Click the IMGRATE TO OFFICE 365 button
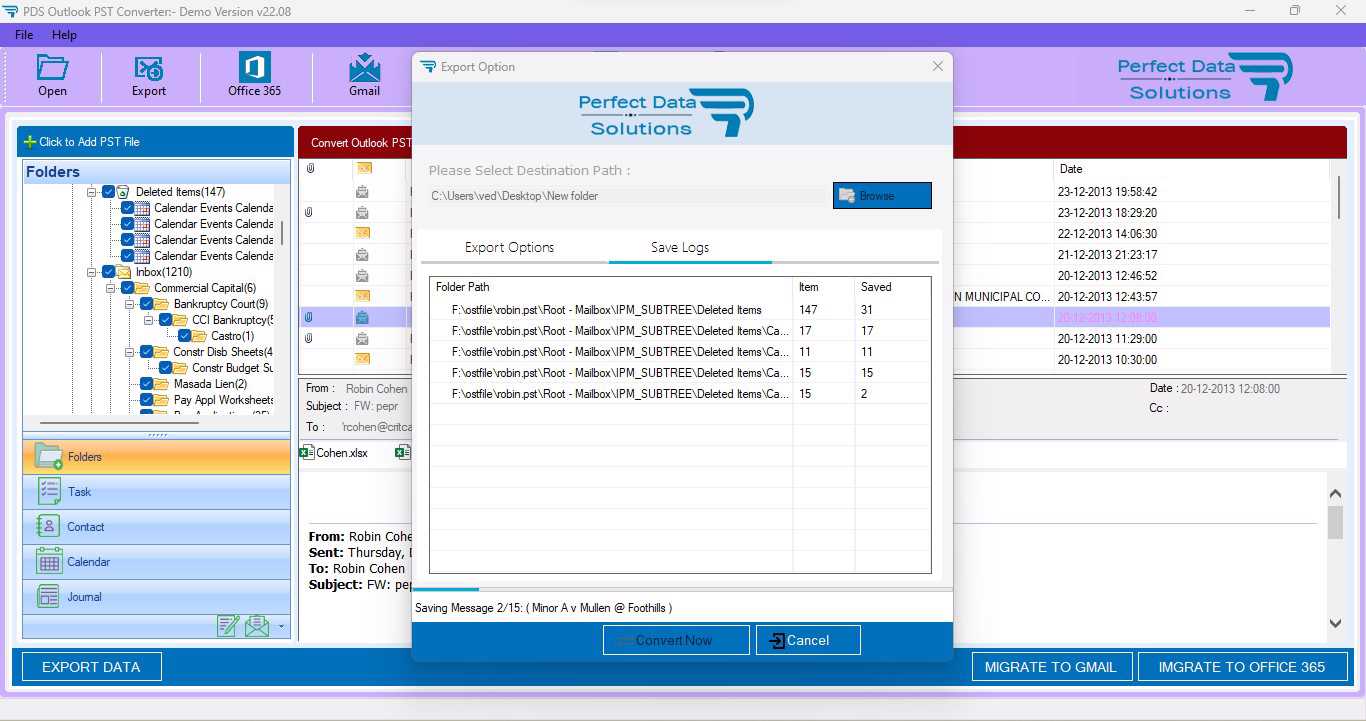The height and width of the screenshot is (721, 1366). click(x=1242, y=667)
